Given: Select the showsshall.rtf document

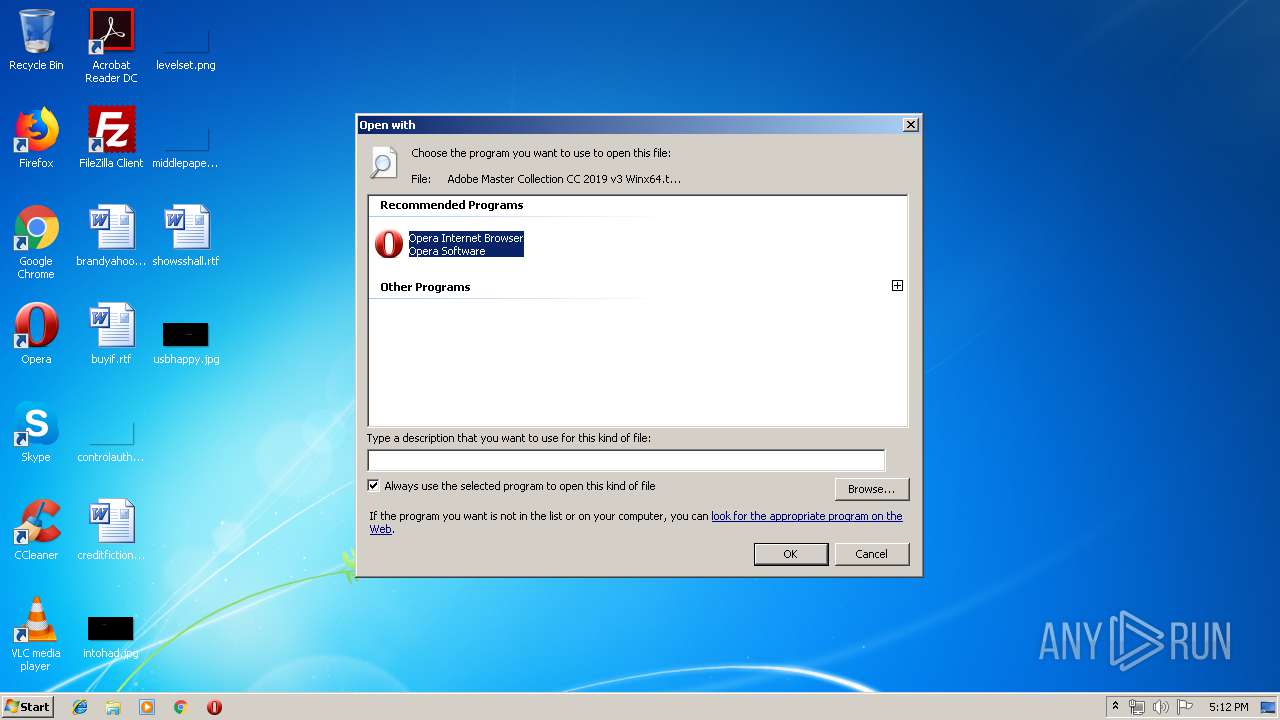Looking at the screenshot, I should [186, 236].
